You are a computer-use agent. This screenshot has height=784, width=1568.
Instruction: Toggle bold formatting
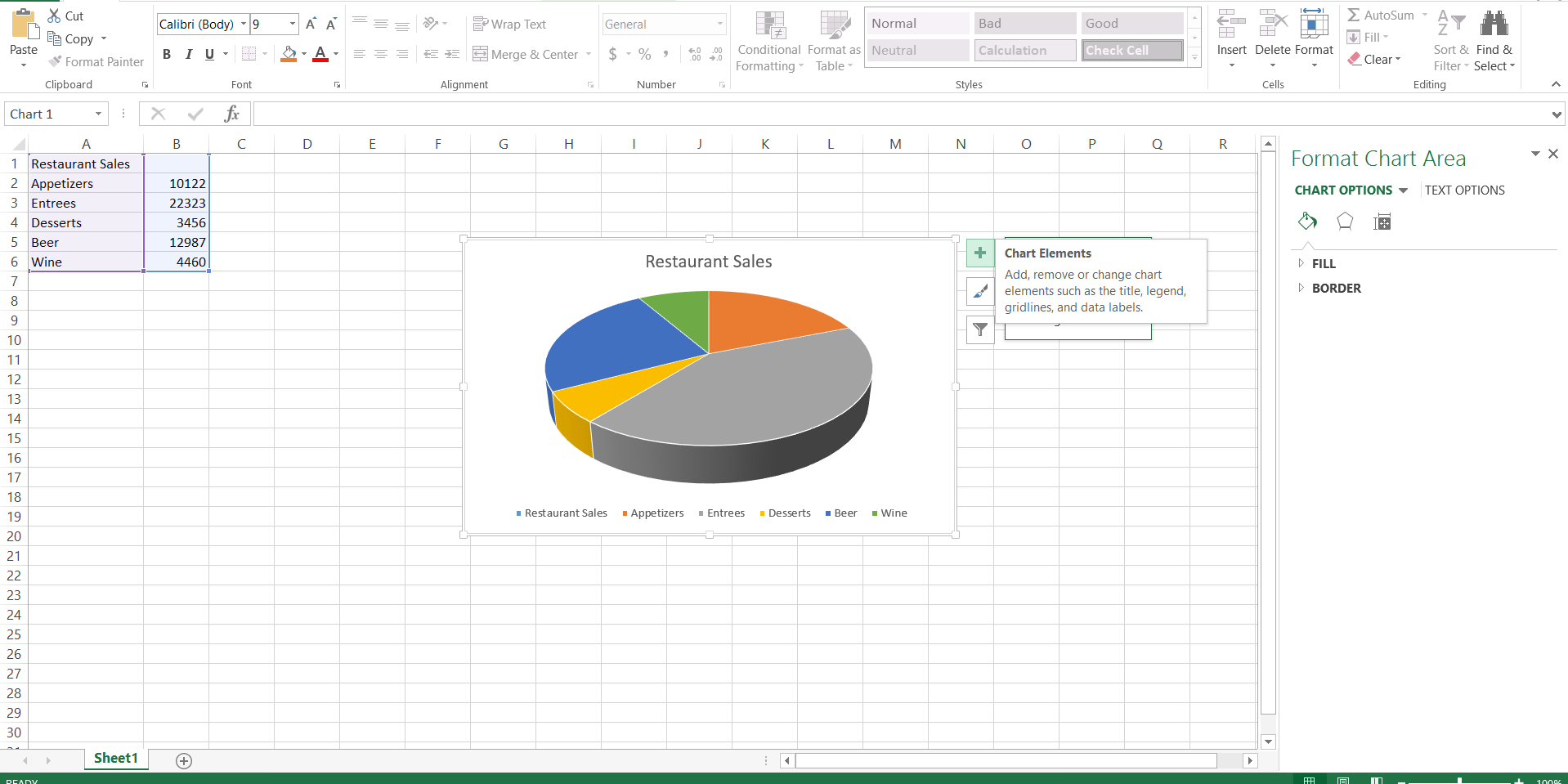tap(167, 54)
